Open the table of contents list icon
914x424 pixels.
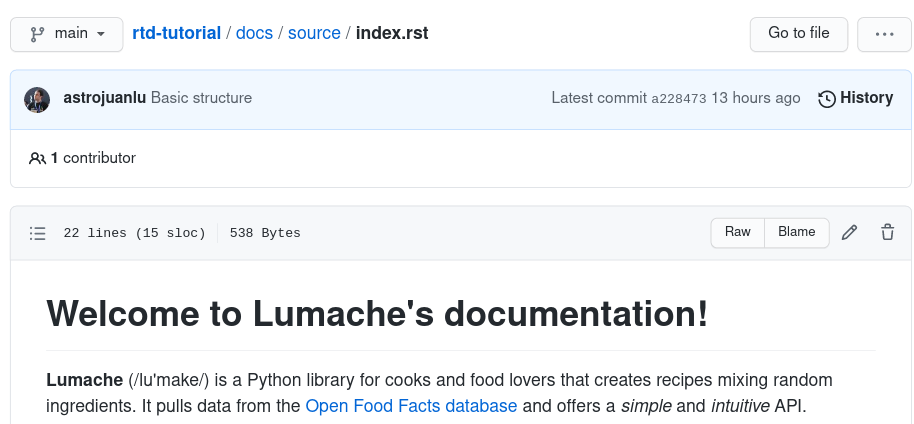[38, 233]
